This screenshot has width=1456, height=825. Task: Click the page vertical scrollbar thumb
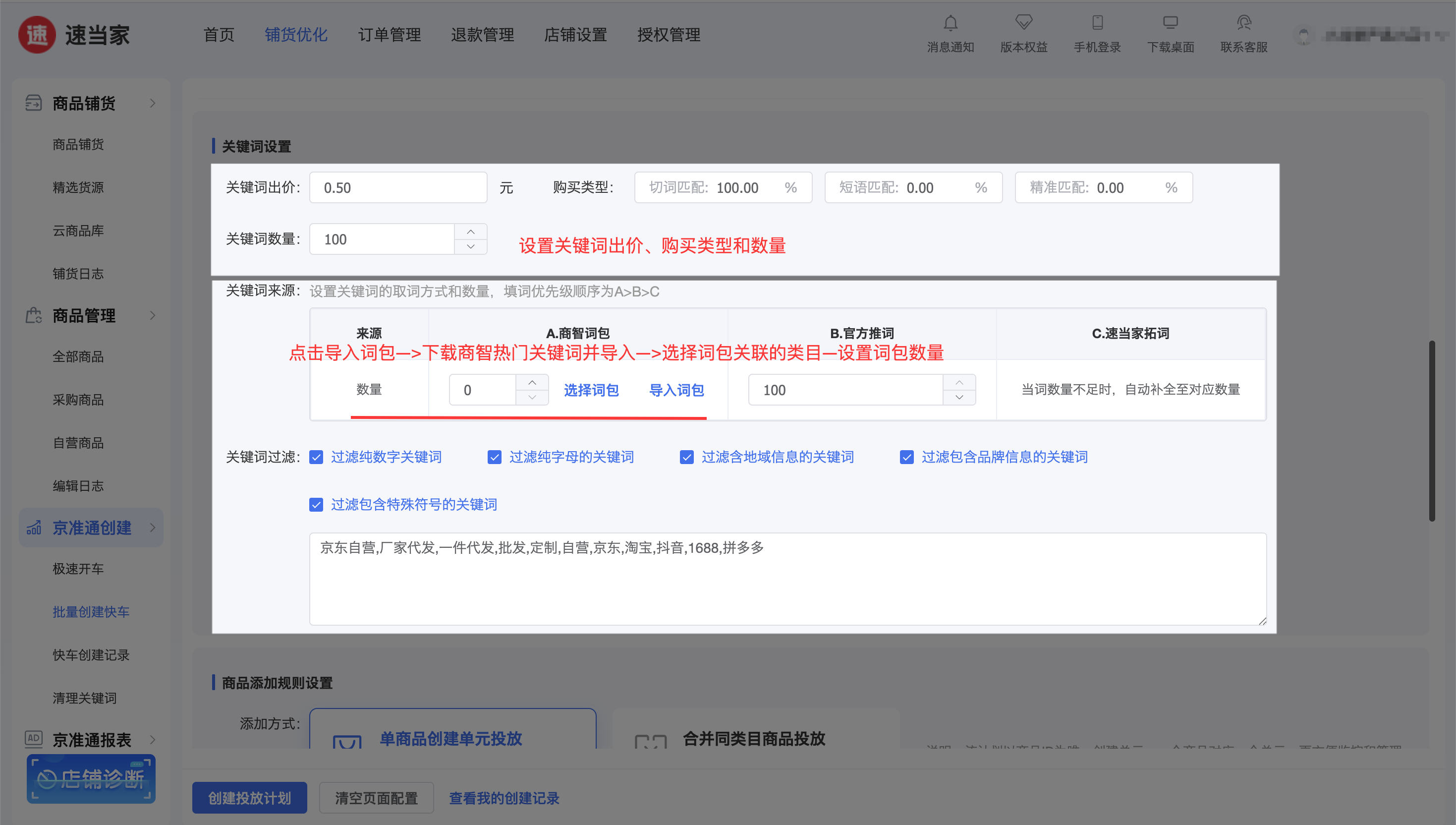[1431, 431]
